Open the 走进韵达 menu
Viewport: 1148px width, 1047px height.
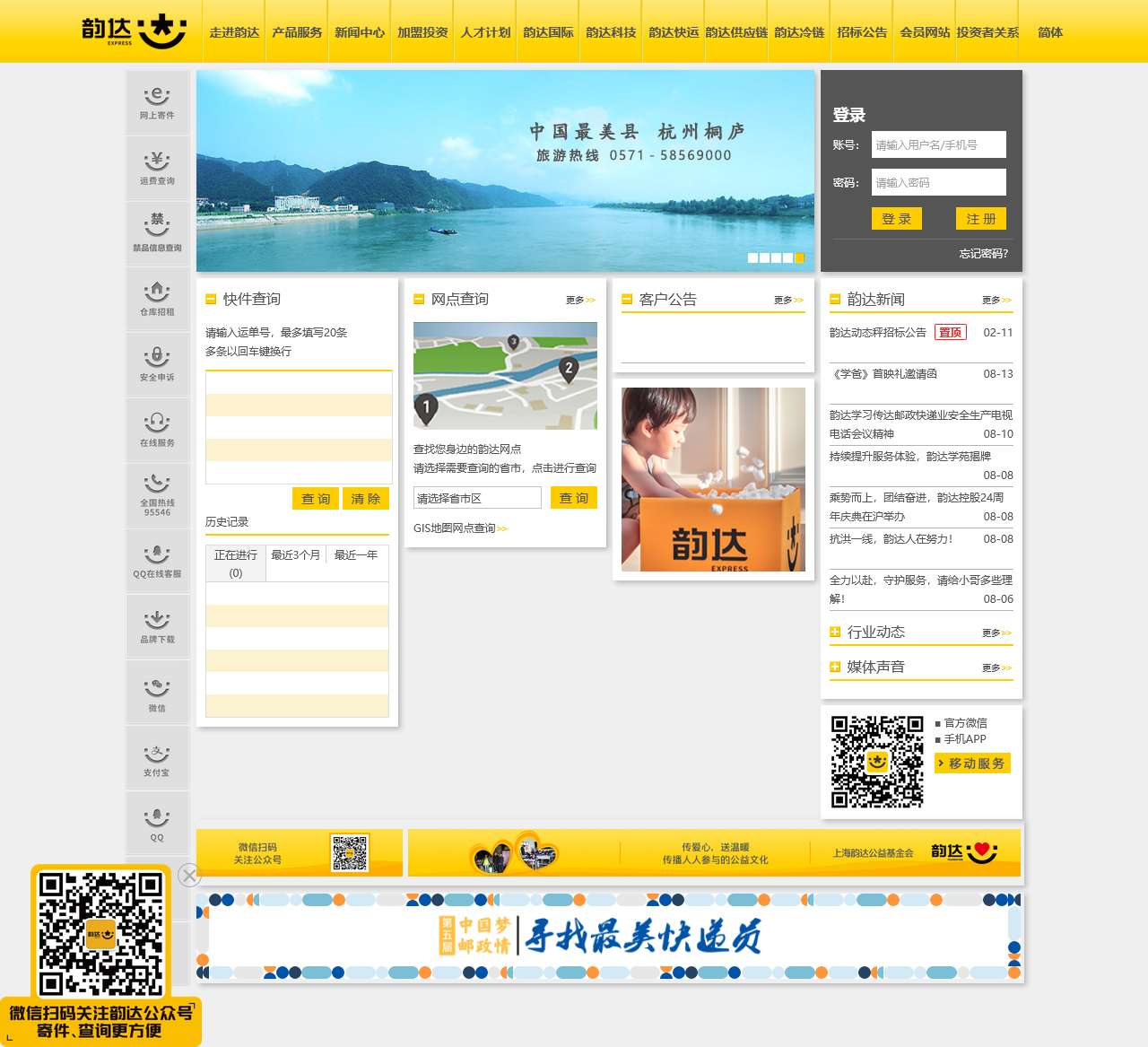(234, 31)
